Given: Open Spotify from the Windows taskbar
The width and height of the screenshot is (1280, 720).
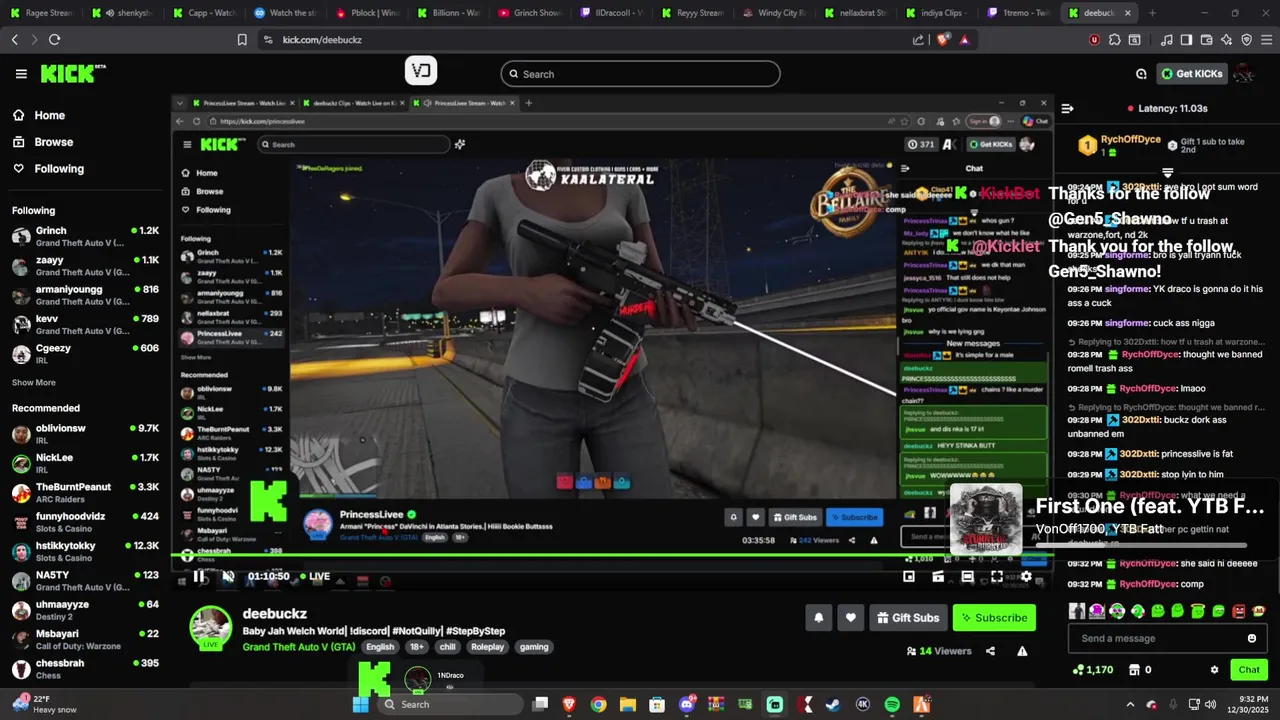Looking at the screenshot, I should point(892,704).
